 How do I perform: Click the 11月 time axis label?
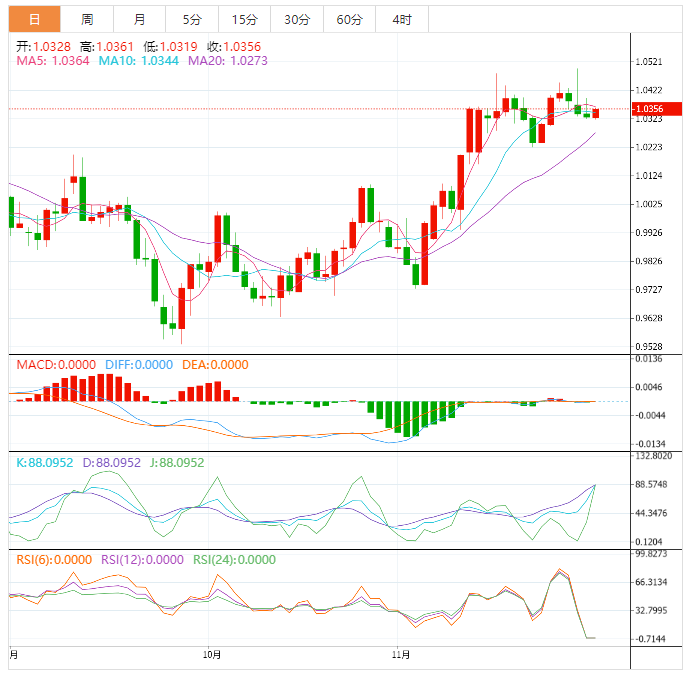(401, 655)
